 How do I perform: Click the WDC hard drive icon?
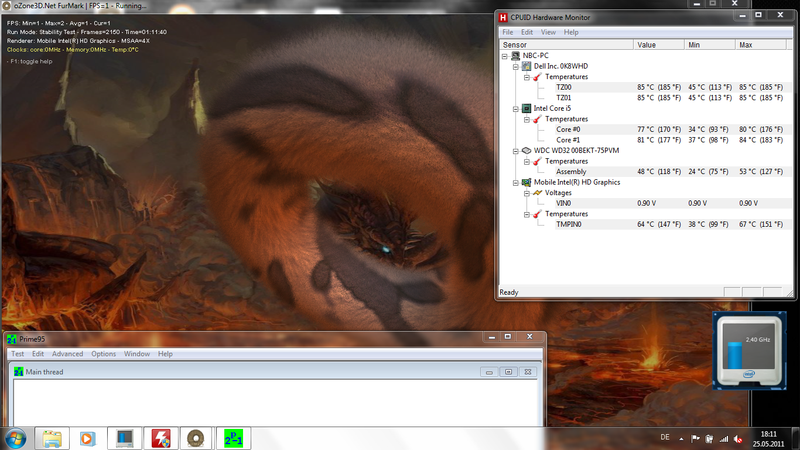point(526,151)
